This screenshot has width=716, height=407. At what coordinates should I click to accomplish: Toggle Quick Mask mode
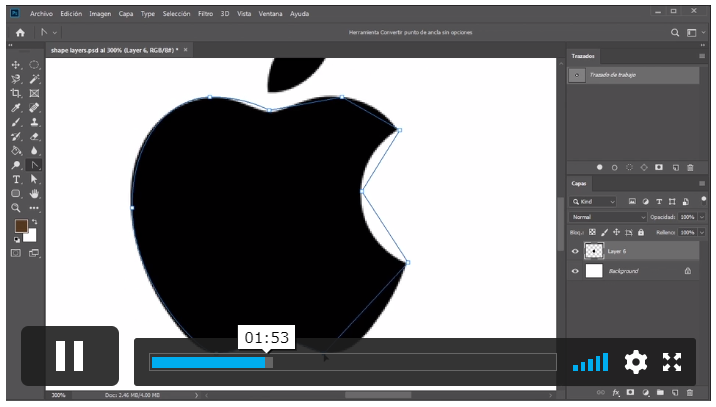(x=16, y=253)
